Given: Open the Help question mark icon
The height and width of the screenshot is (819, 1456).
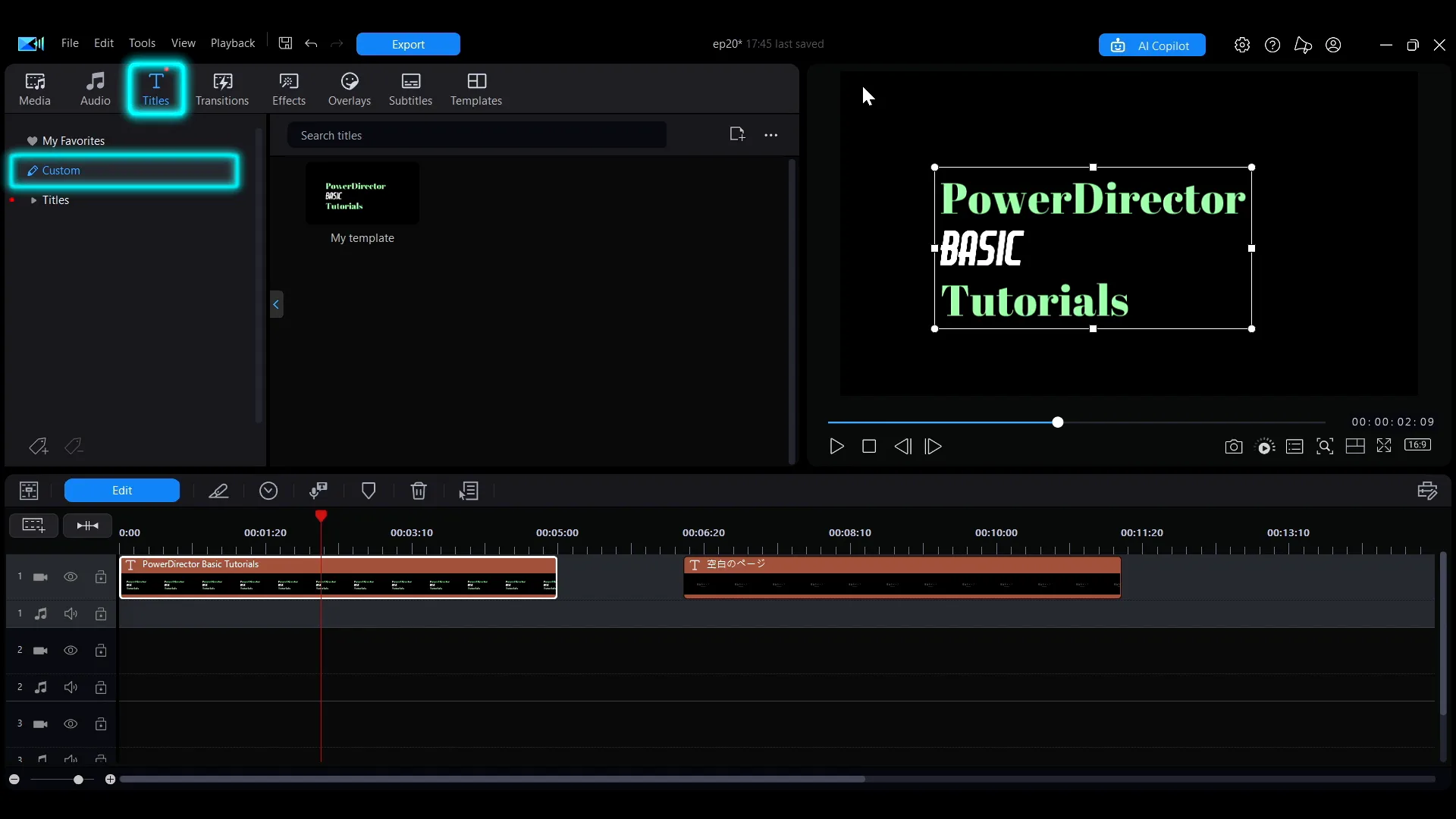Looking at the screenshot, I should point(1272,45).
